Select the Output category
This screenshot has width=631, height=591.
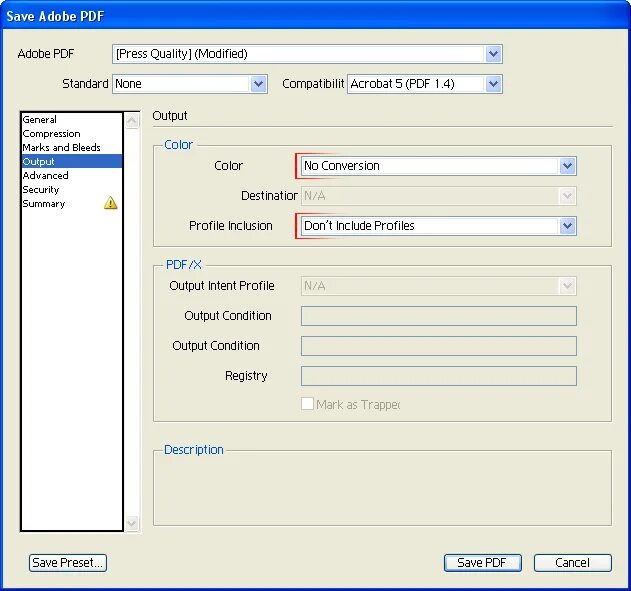click(72, 161)
